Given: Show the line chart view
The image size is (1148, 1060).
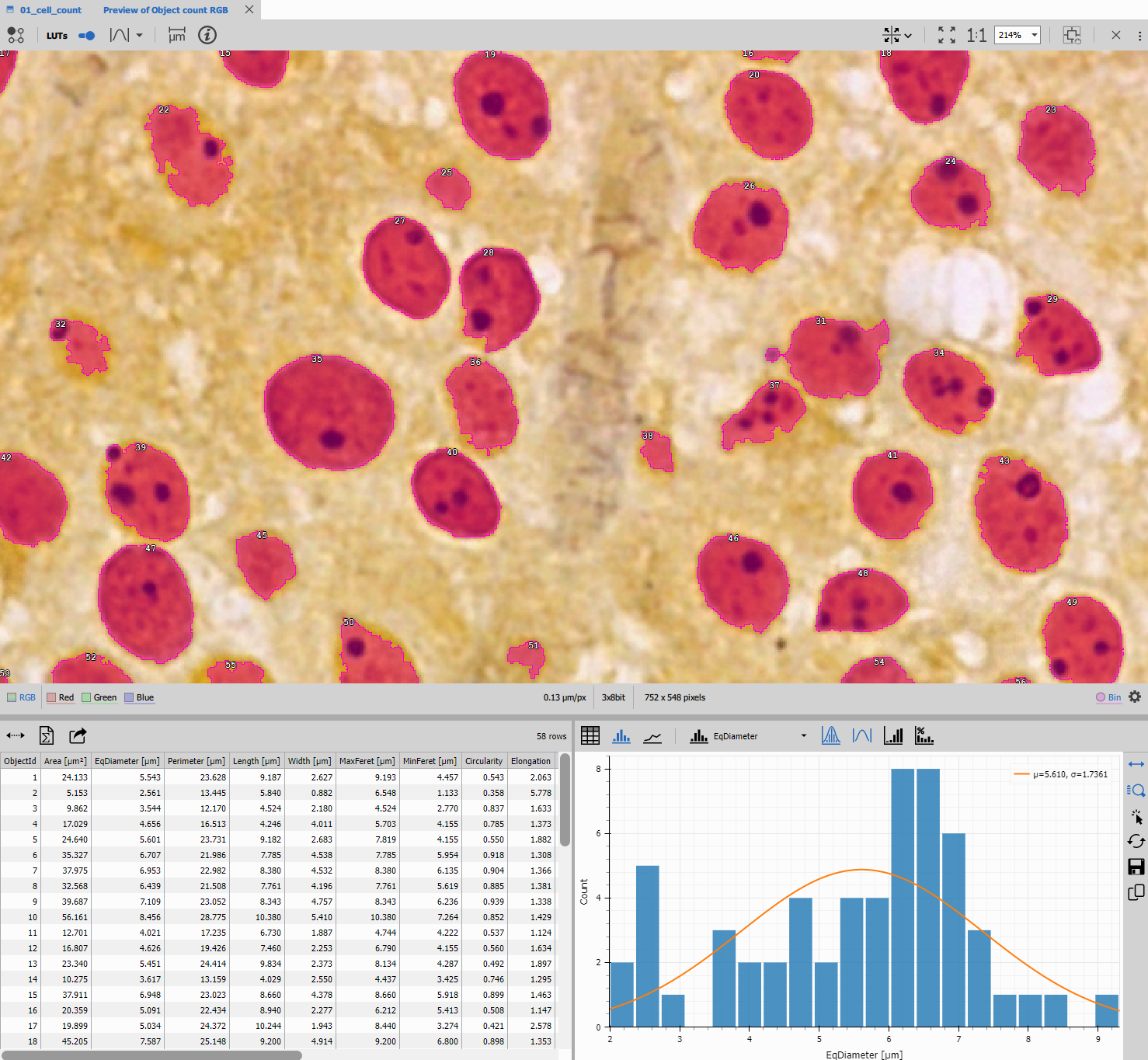Looking at the screenshot, I should pyautogui.click(x=652, y=736).
